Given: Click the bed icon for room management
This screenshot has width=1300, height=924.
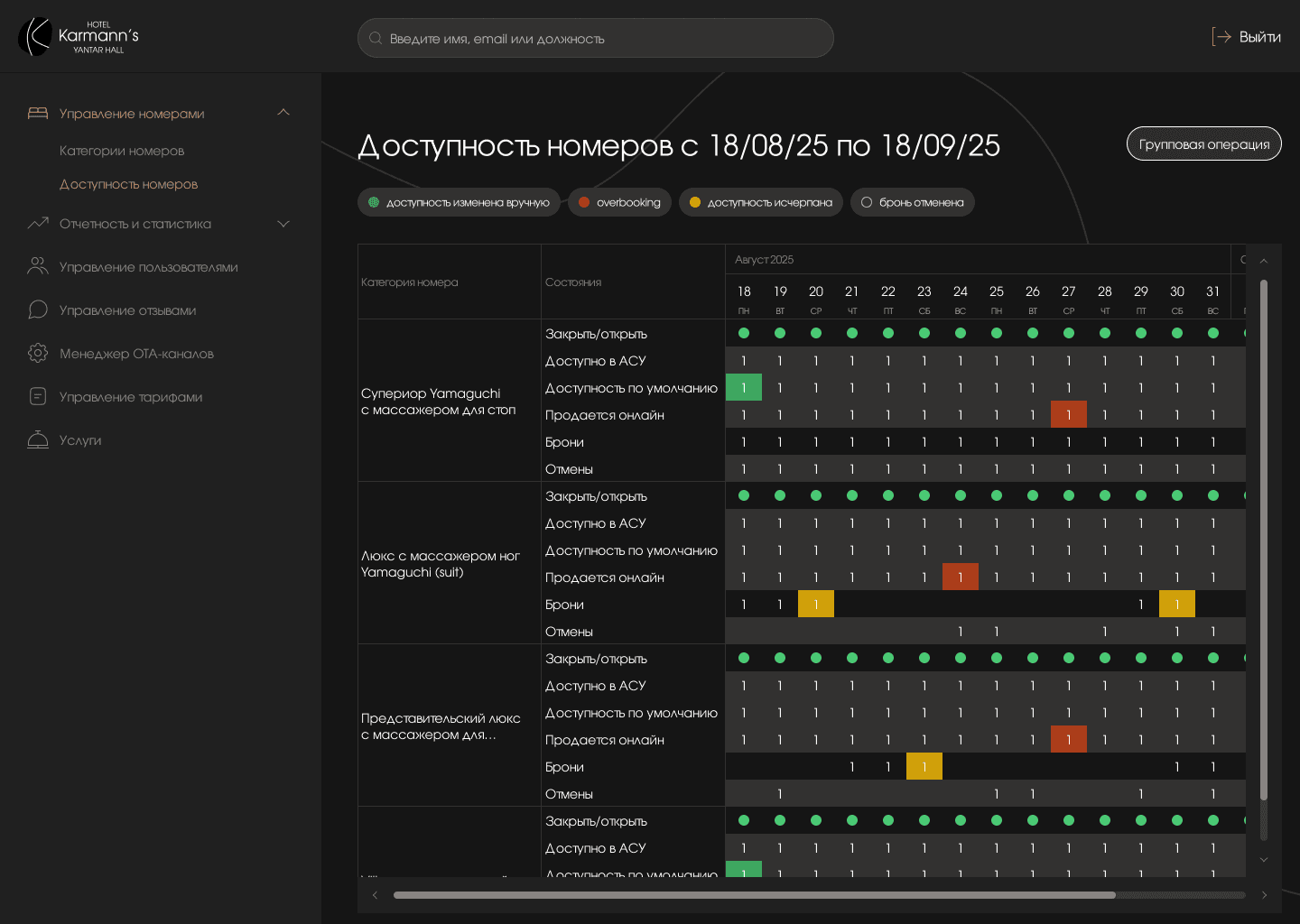Looking at the screenshot, I should pyautogui.click(x=38, y=113).
